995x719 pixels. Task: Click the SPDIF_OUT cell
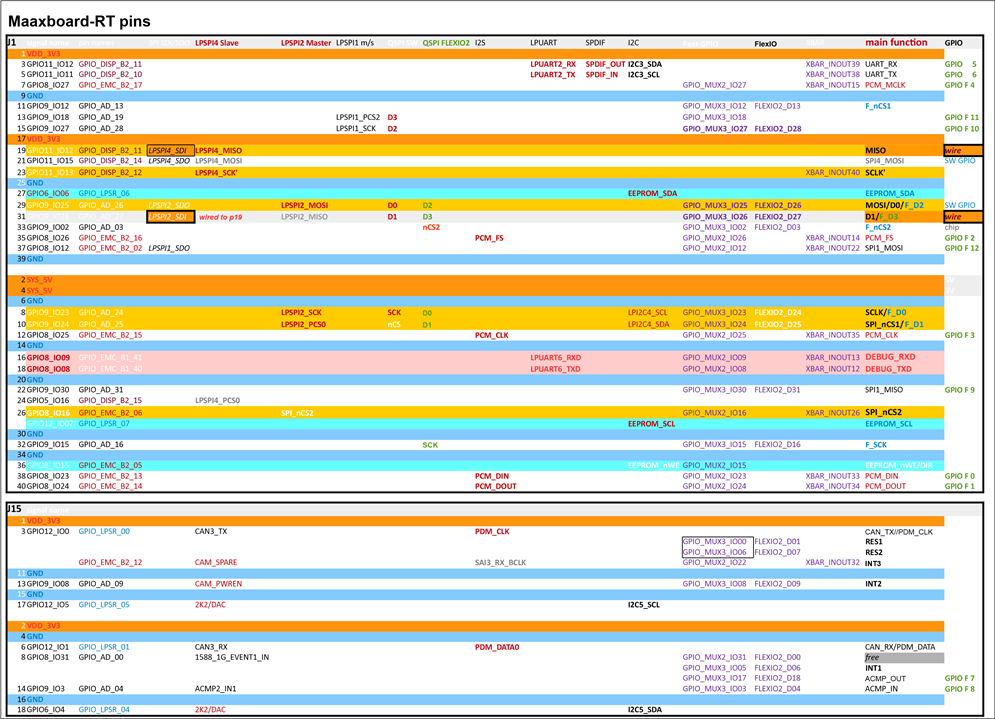click(605, 64)
